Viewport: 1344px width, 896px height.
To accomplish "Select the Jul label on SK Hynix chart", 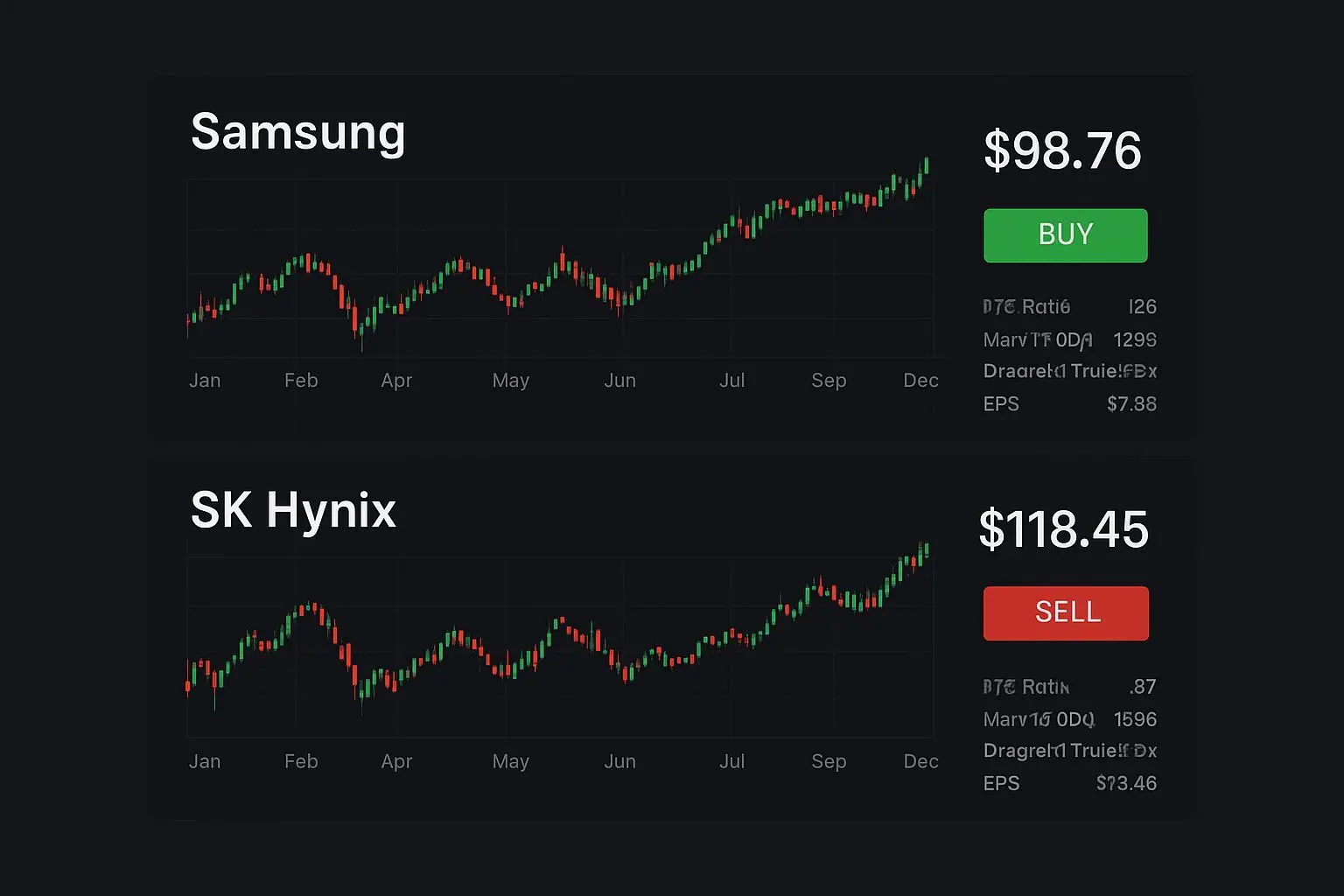I will (731, 761).
